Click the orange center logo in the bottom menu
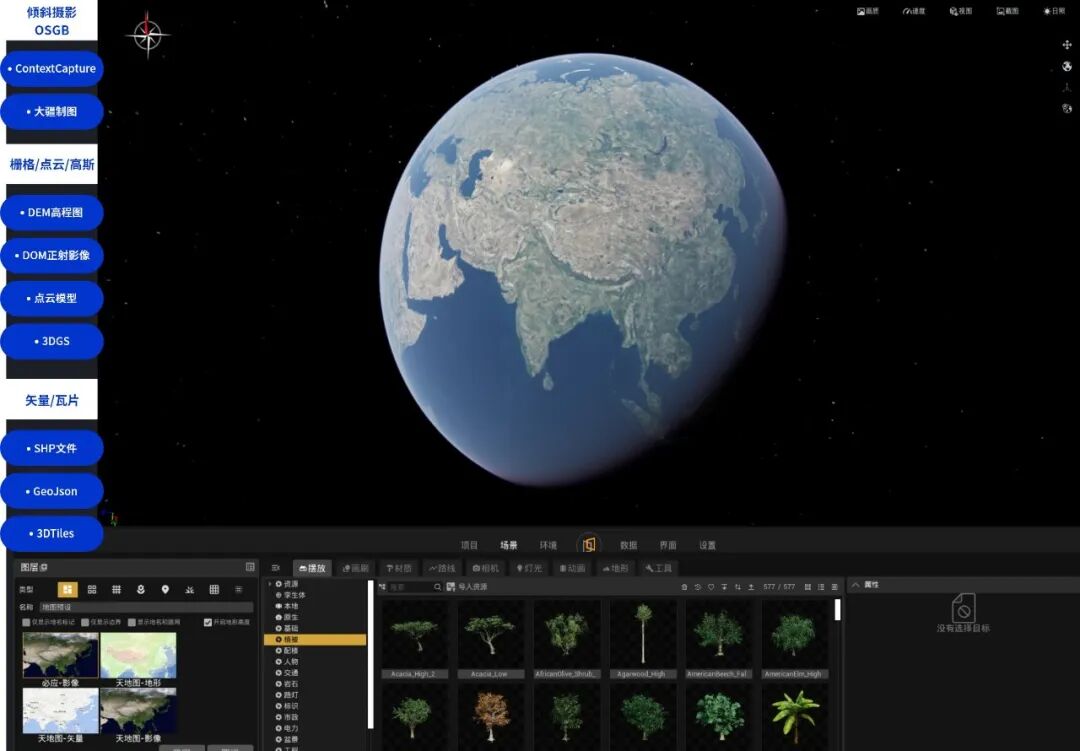 click(589, 545)
